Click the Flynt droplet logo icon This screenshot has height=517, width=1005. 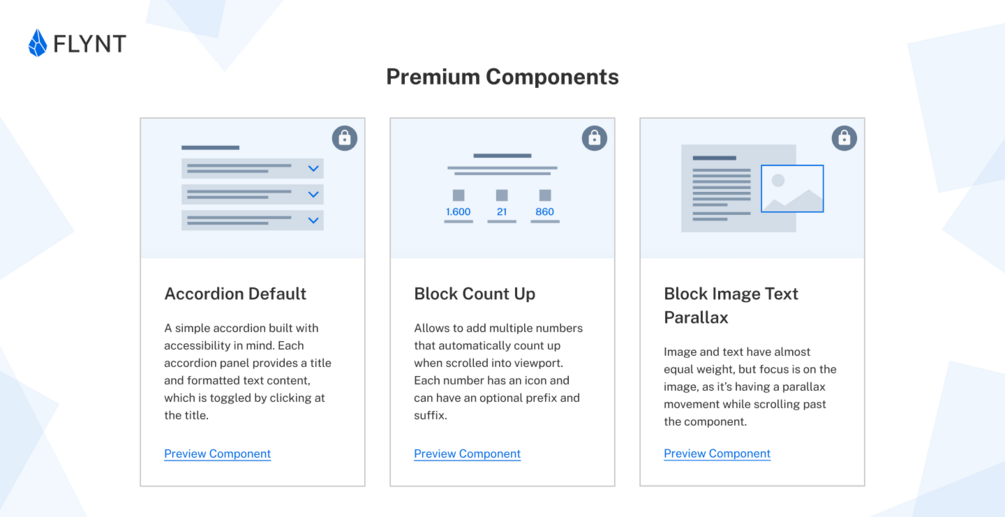pos(38,43)
